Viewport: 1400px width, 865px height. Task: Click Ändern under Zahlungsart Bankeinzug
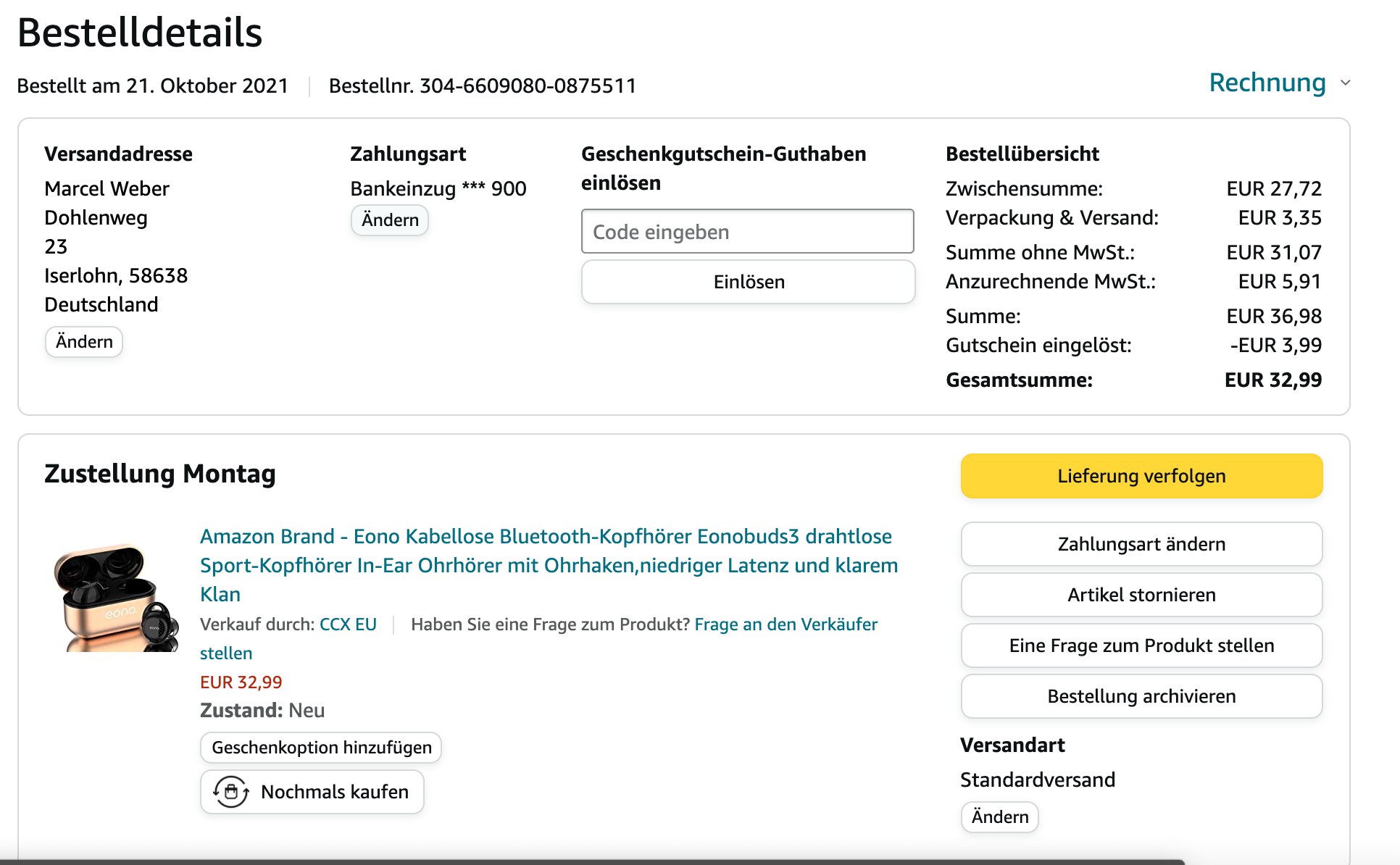coord(390,220)
